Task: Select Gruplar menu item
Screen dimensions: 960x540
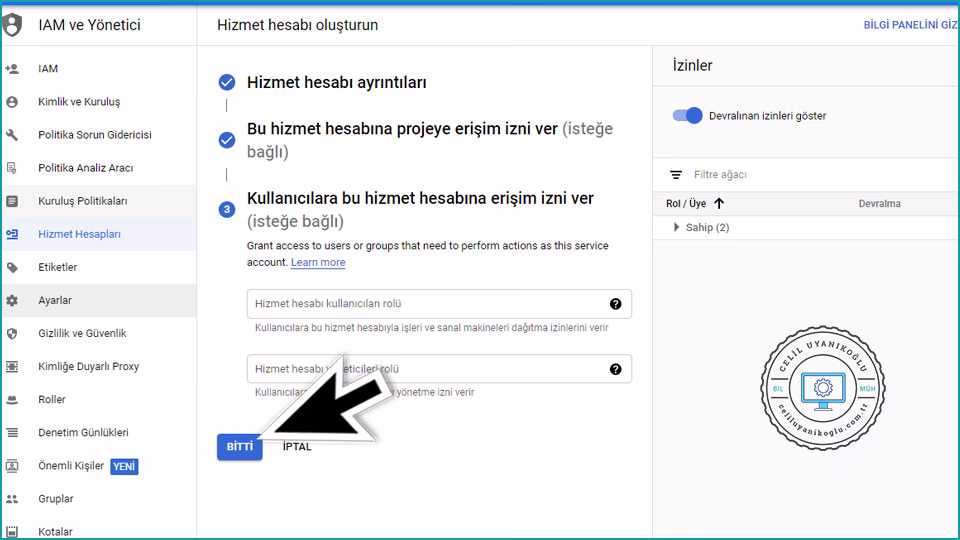Action: [99, 498]
